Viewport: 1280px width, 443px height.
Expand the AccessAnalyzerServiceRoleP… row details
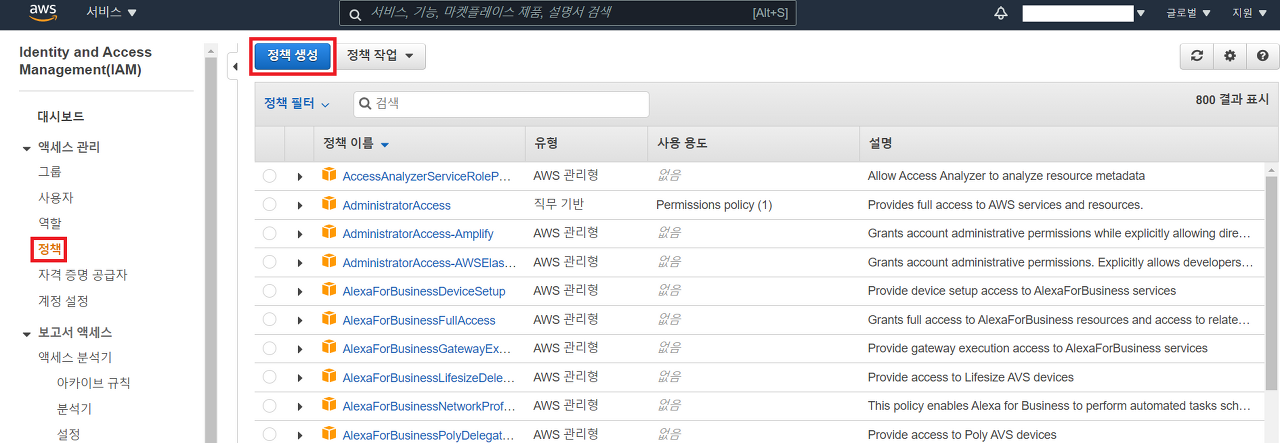click(x=299, y=176)
